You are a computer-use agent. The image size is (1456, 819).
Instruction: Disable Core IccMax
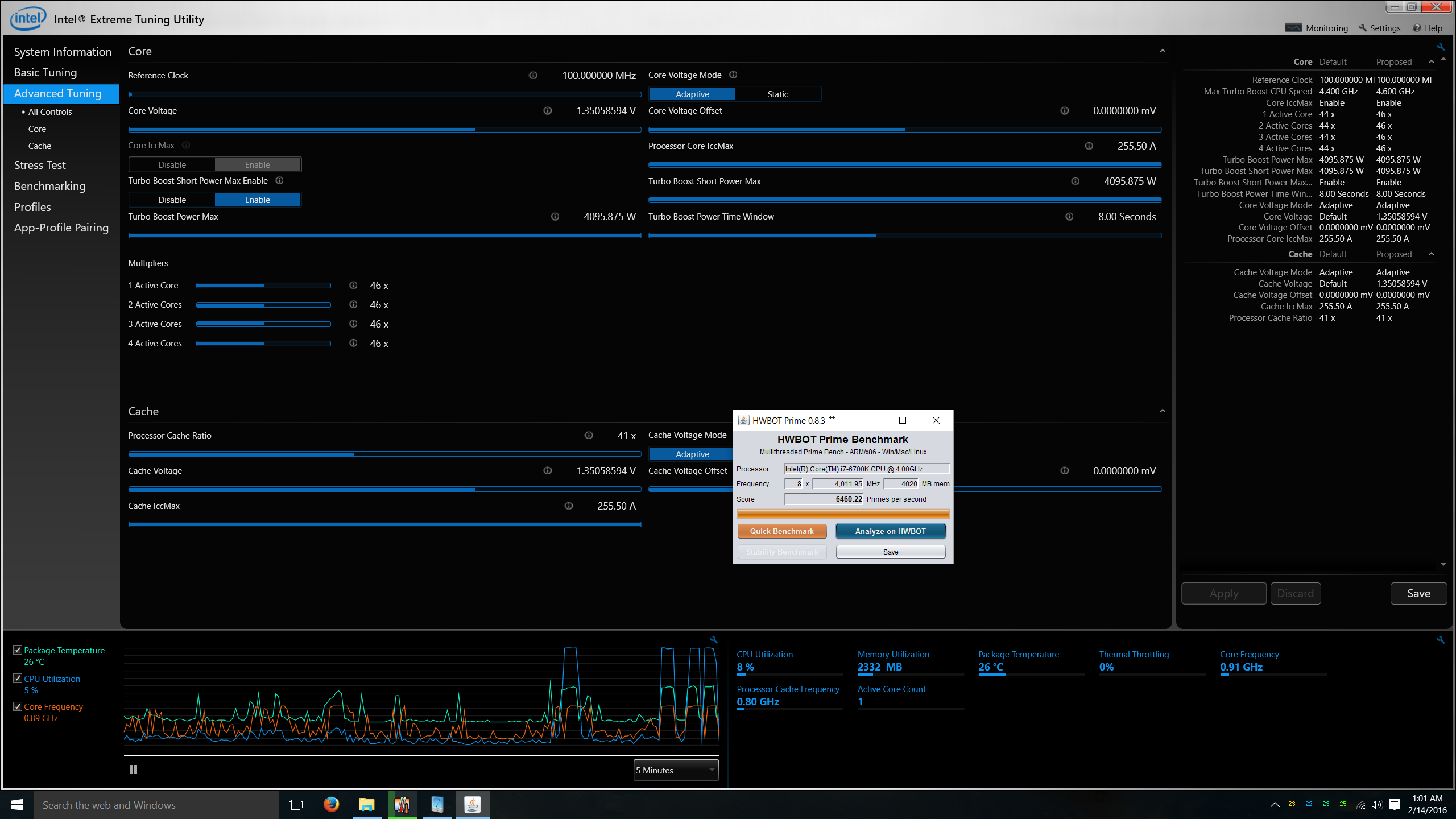click(x=172, y=165)
